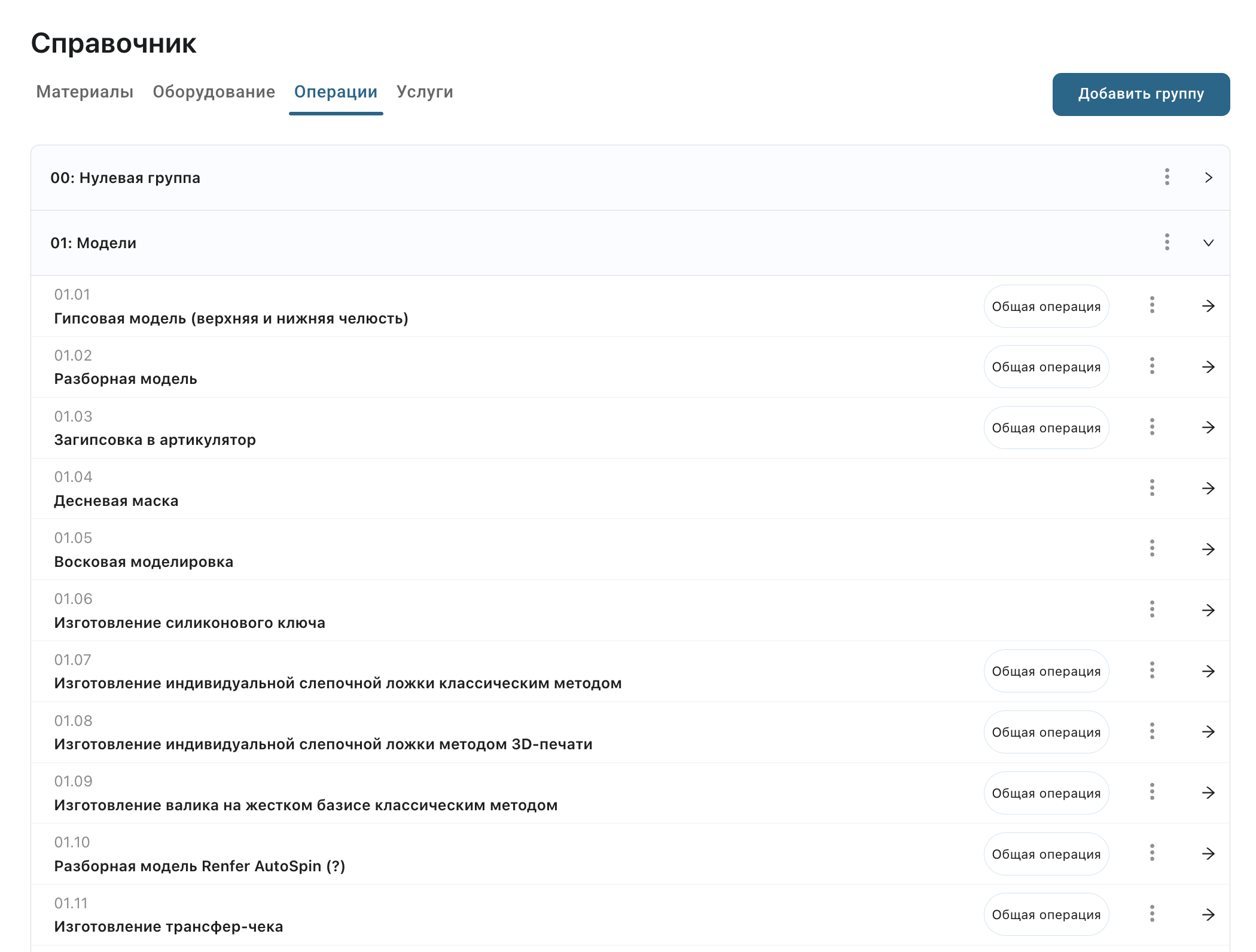Open three-dot menu for Модели group
Viewport: 1256px width, 952px height.
(1167, 242)
